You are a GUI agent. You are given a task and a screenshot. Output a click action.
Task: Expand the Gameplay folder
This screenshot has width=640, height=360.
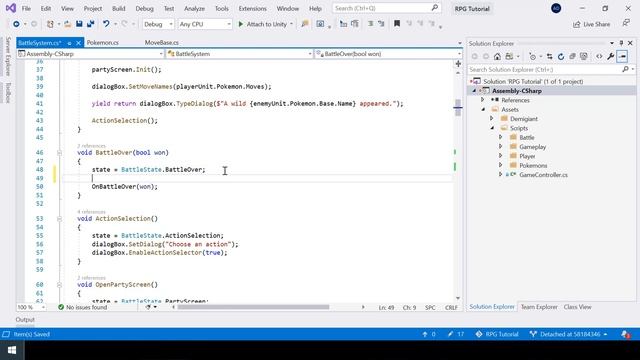point(501,147)
